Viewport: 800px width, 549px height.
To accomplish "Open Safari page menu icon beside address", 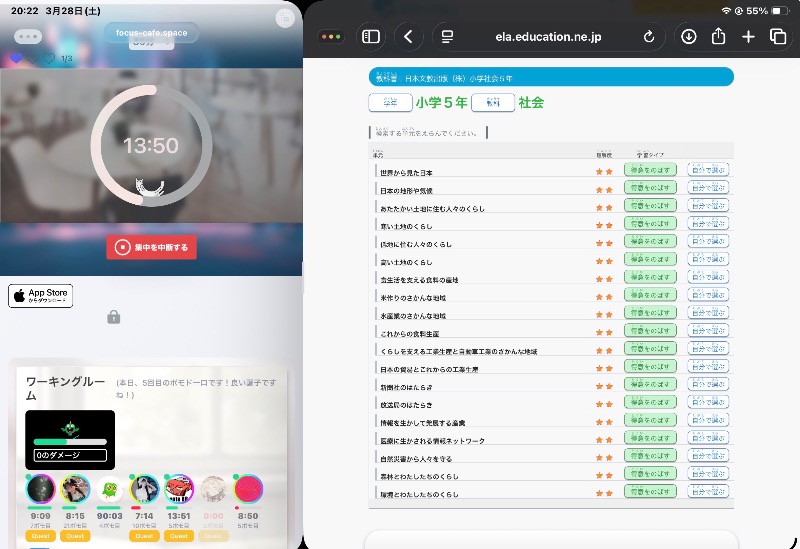I will pyautogui.click(x=447, y=37).
